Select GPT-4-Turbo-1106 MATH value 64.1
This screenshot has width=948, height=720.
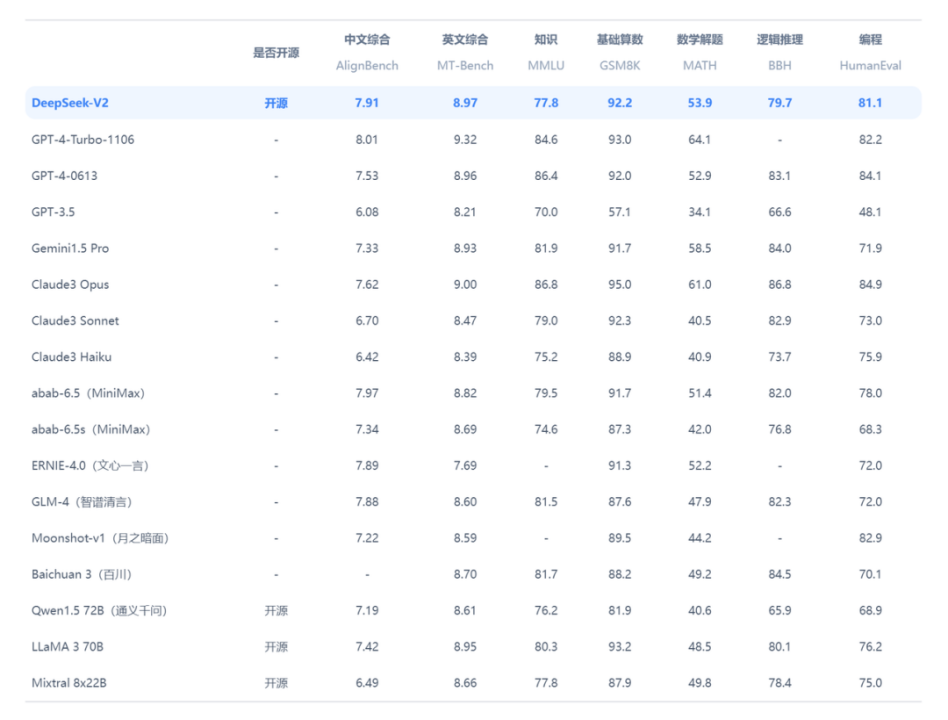coord(700,140)
